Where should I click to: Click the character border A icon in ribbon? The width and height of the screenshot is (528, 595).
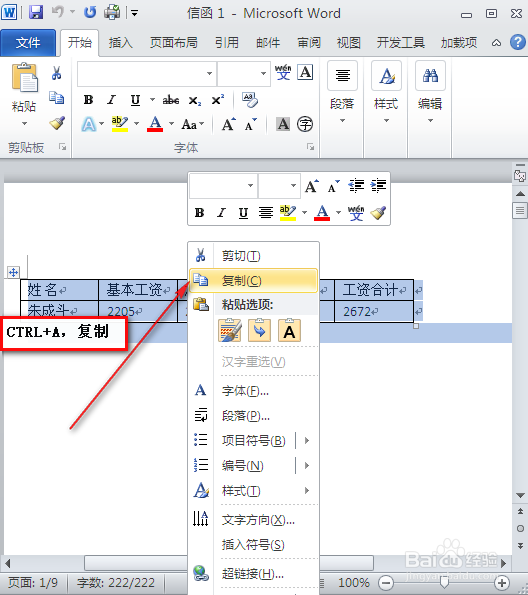tap(305, 72)
